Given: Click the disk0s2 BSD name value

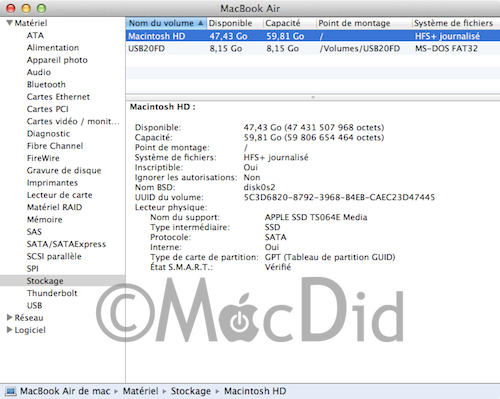Looking at the screenshot, I should 259,187.
